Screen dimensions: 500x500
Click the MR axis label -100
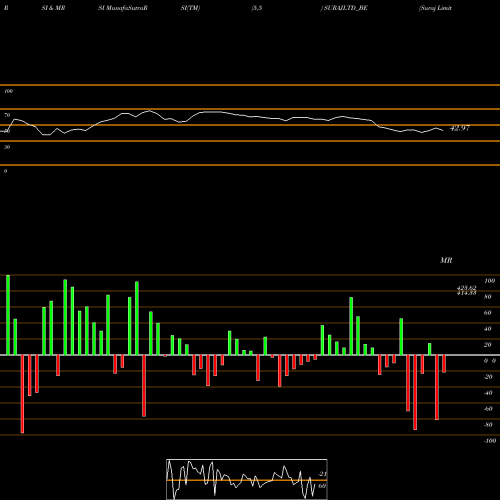pyautogui.click(x=490, y=441)
